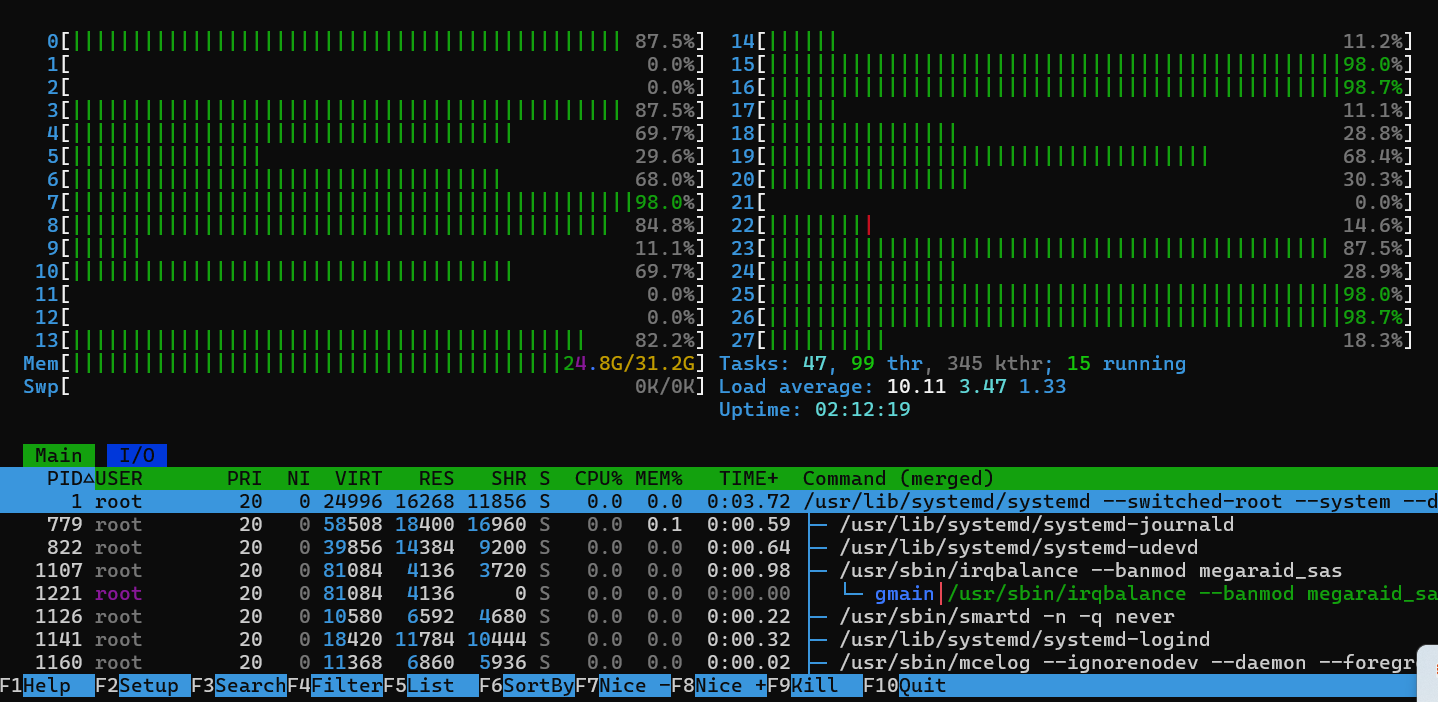Sort by PID column header
Image resolution: width=1438 pixels, height=702 pixels.
(65, 479)
